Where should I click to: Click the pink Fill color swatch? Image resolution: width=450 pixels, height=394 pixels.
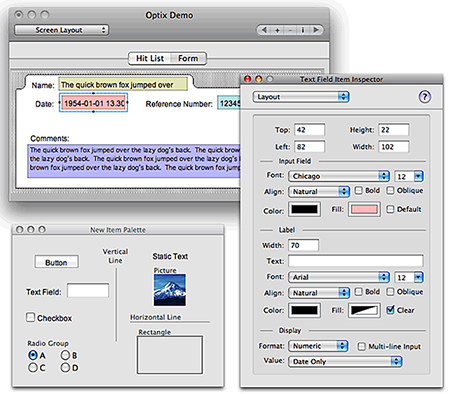point(364,209)
